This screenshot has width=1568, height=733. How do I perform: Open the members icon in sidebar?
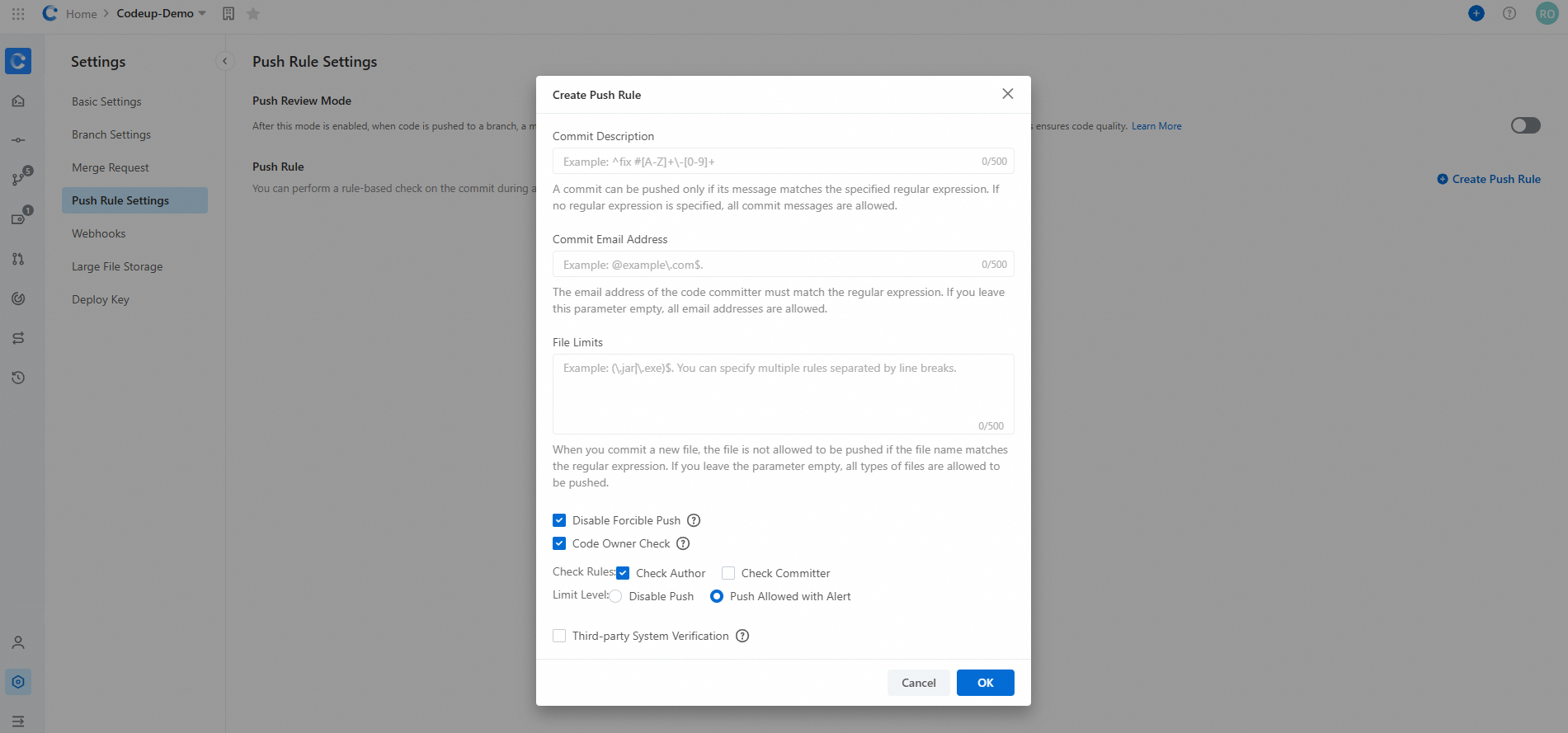pos(18,642)
